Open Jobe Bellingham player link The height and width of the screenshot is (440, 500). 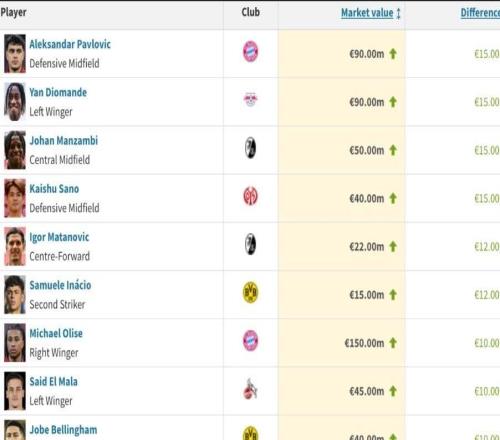(63, 430)
